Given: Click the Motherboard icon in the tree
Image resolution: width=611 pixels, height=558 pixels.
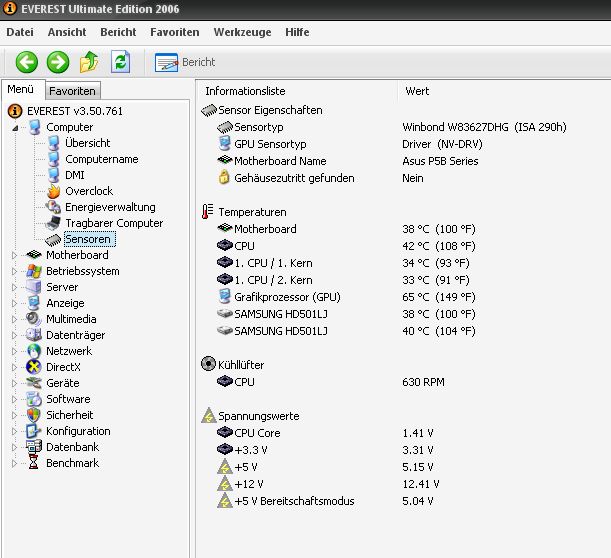Looking at the screenshot, I should [x=34, y=255].
